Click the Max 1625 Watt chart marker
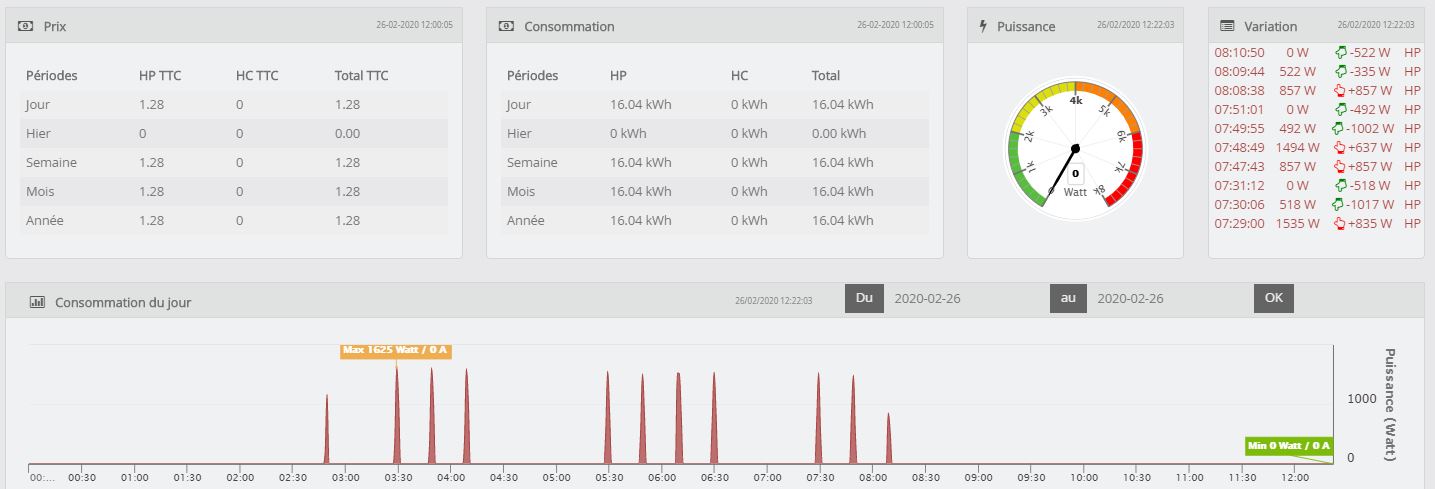Screen dimensions: 1435x489 pos(395,350)
